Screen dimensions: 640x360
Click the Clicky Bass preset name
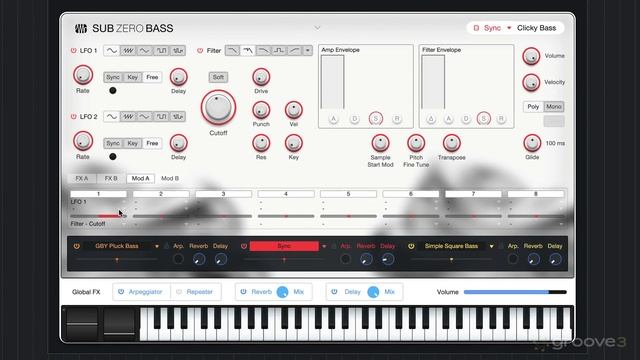click(536, 28)
